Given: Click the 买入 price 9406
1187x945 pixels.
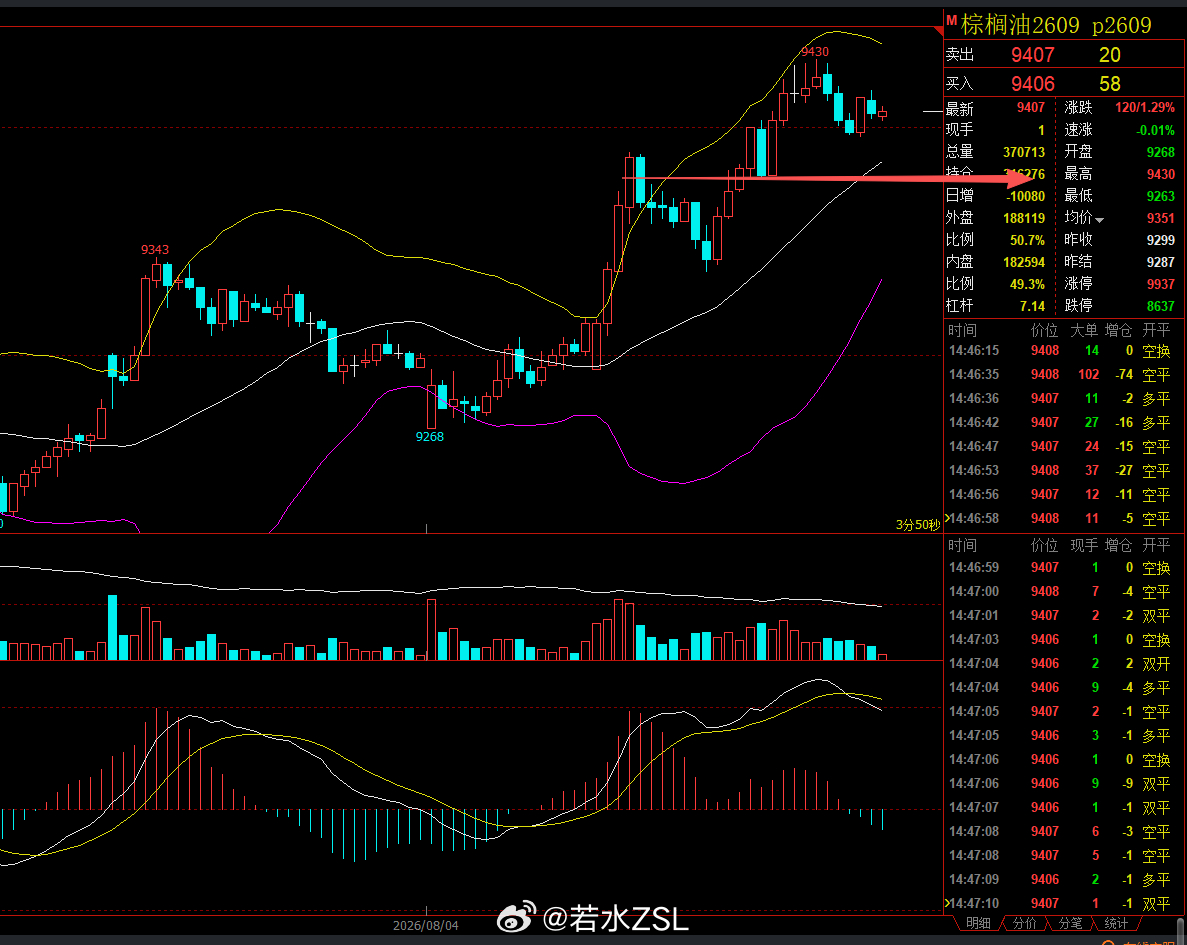Looking at the screenshot, I should 1033,83.
